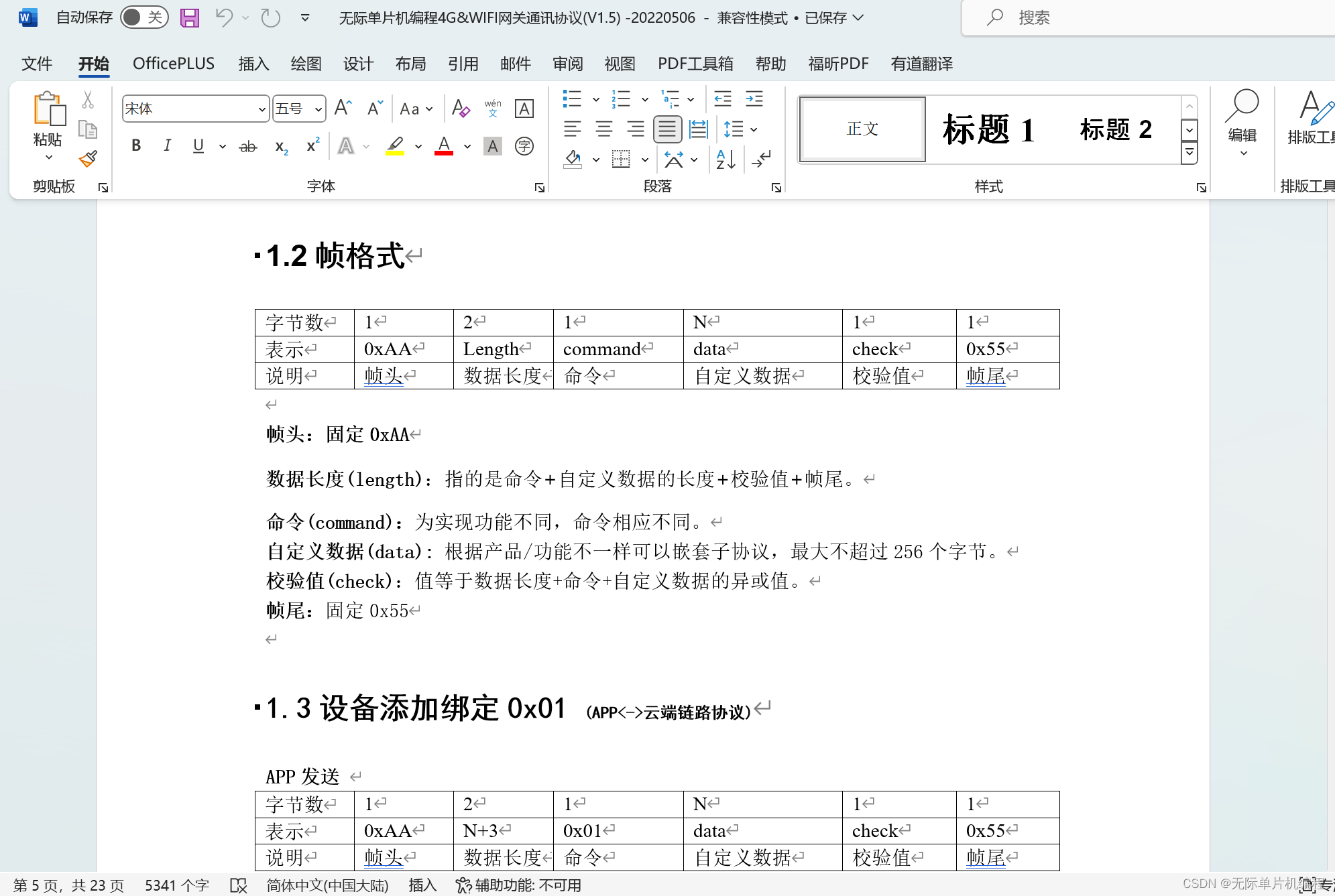Viewport: 1335px width, 896px height.
Task: Switch to the 插入 ribbon tab
Action: [253, 64]
